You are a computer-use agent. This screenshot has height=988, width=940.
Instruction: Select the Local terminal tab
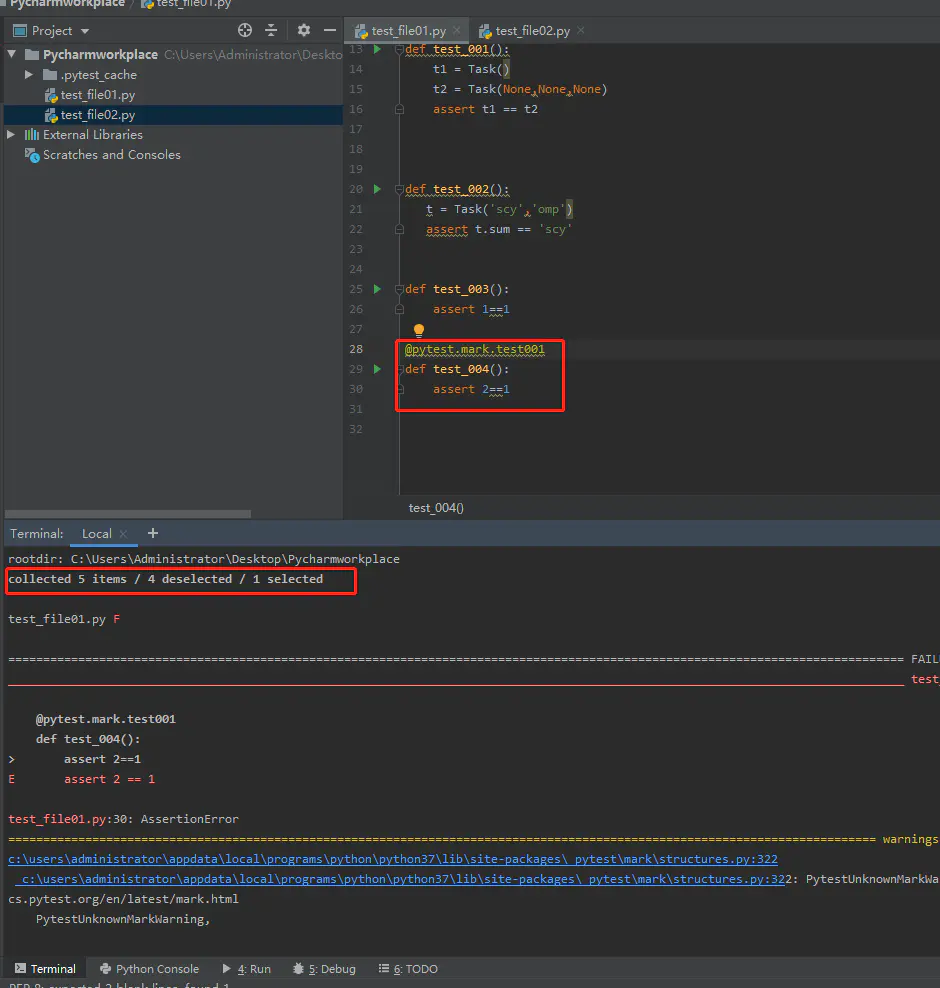tap(96, 534)
